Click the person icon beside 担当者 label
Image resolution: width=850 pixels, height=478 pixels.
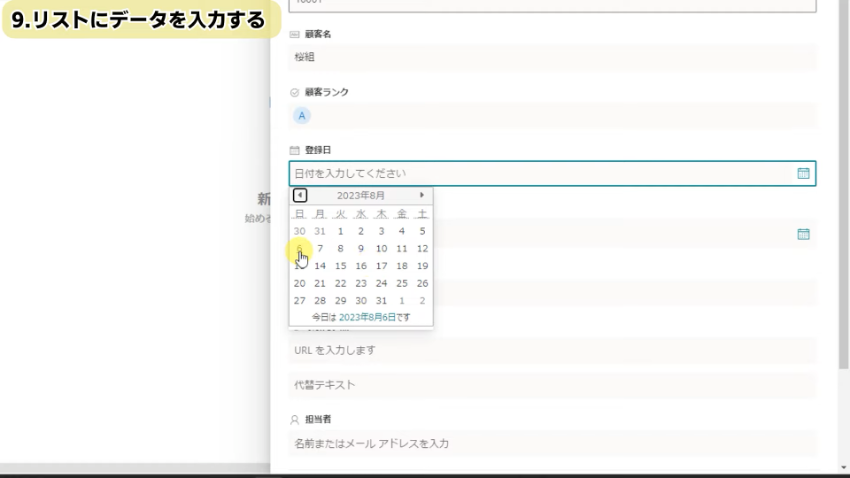(294, 421)
